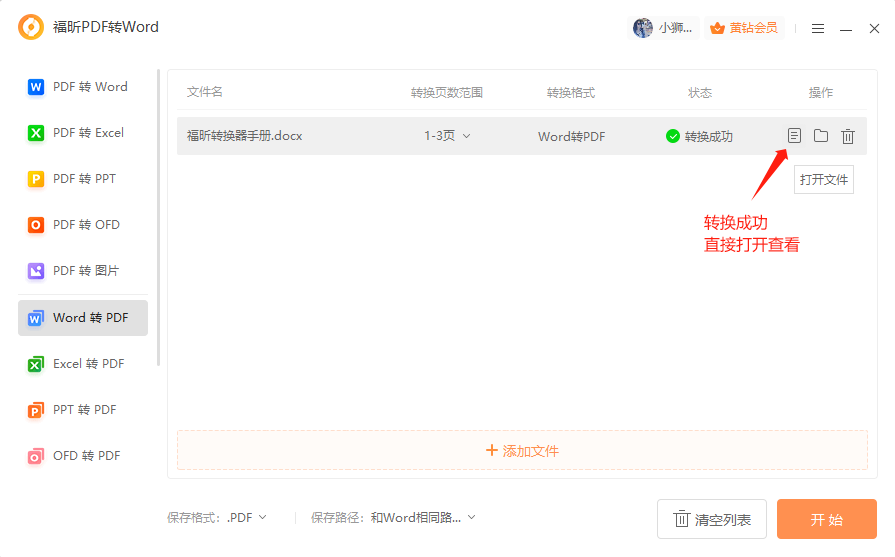Delete the file with the trash icon
The image size is (895, 557).
tap(848, 136)
